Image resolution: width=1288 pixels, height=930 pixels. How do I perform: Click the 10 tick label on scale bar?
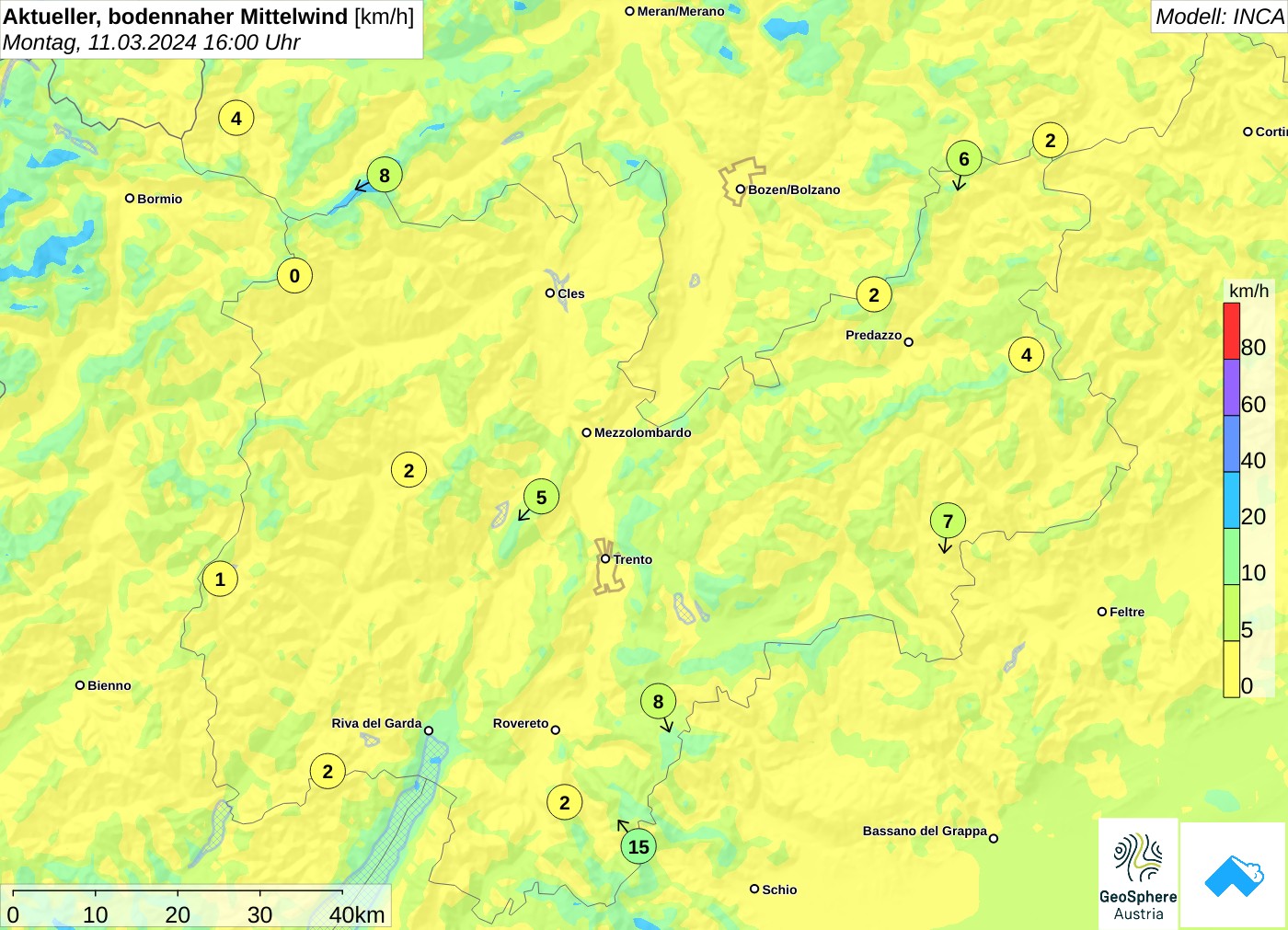(x=96, y=914)
